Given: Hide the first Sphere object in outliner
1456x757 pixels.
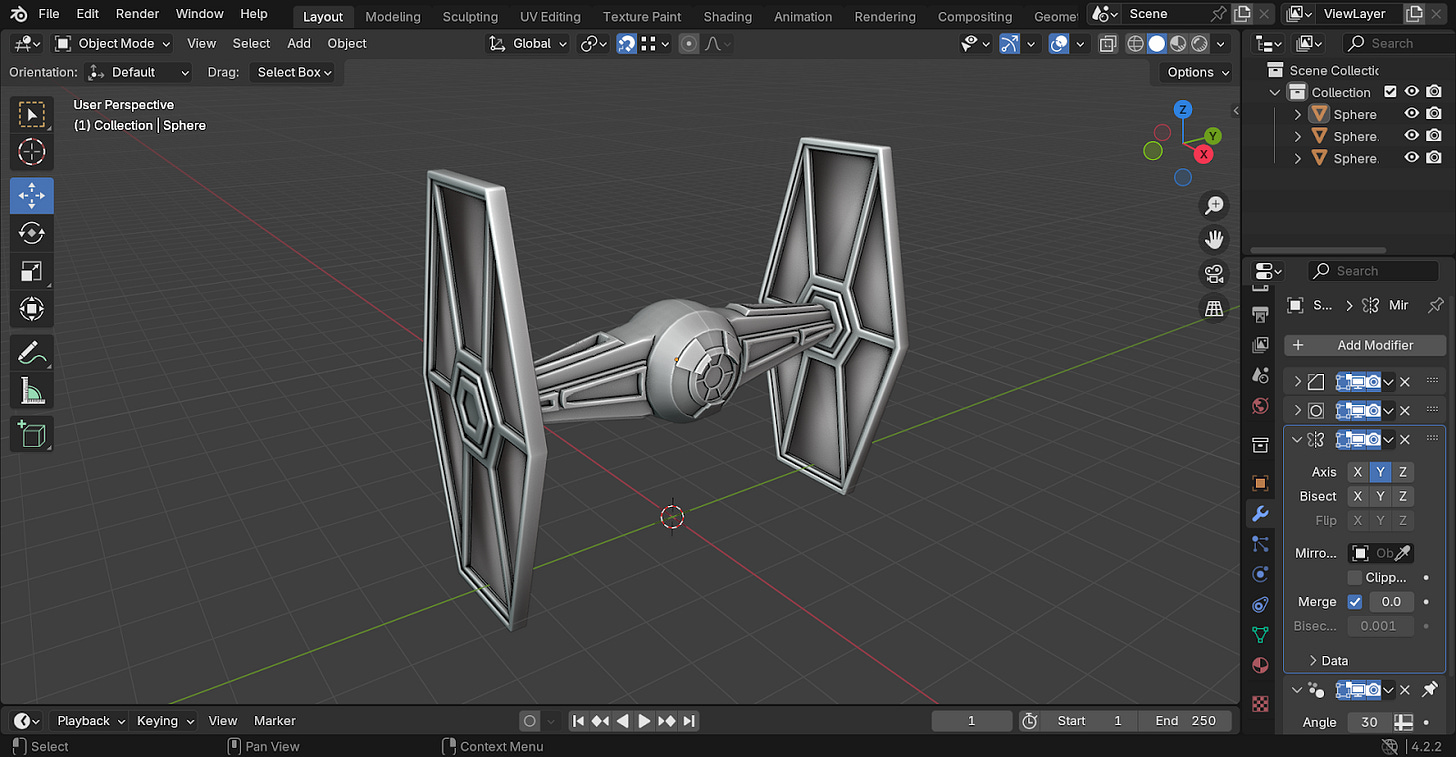Looking at the screenshot, I should coord(1412,114).
